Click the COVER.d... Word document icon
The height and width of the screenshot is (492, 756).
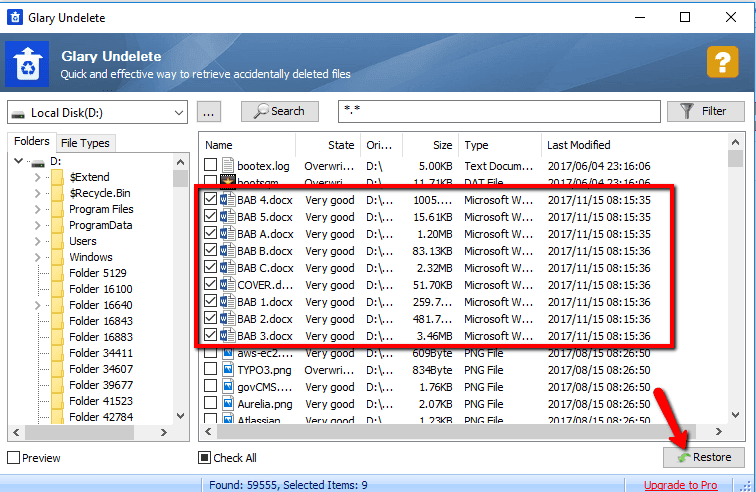pos(228,285)
